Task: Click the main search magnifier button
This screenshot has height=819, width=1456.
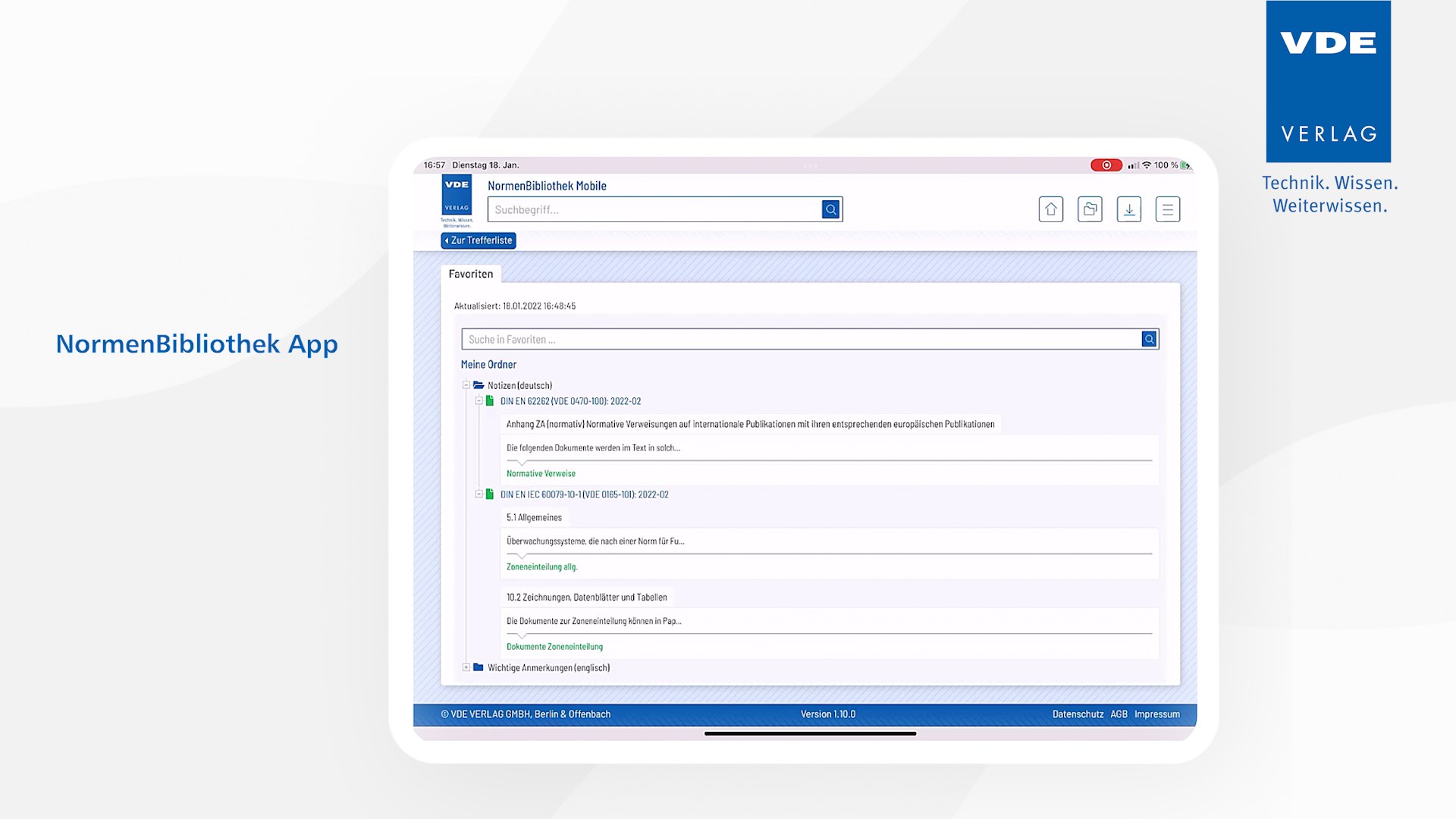Action: [x=831, y=209]
